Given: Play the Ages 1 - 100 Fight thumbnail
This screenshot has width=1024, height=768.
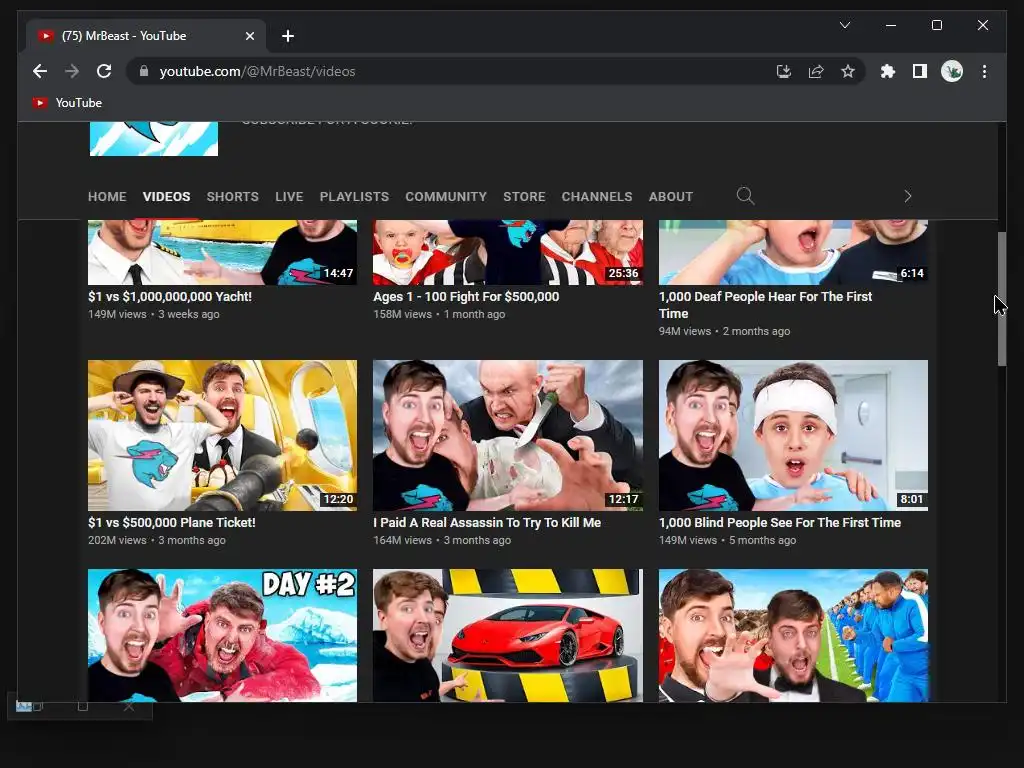Looking at the screenshot, I should click(507, 252).
